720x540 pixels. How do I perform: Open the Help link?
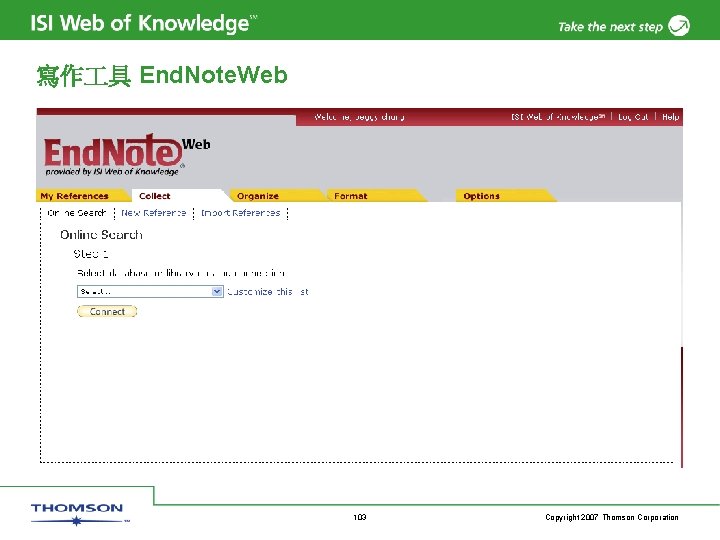(670, 117)
